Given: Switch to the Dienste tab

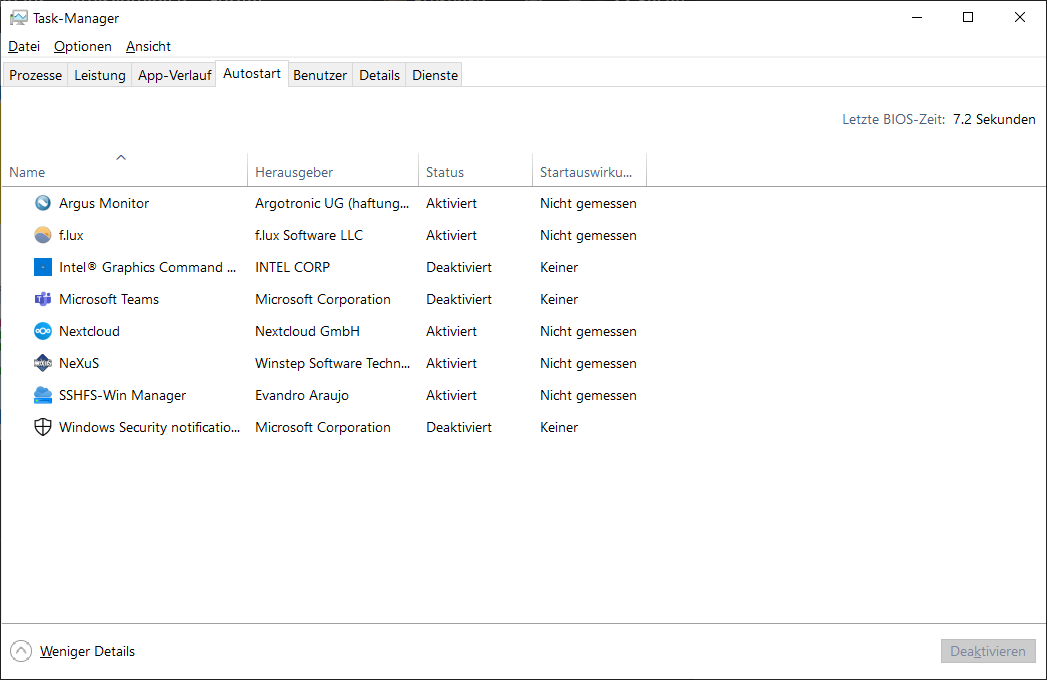Looking at the screenshot, I should click(x=435, y=75).
